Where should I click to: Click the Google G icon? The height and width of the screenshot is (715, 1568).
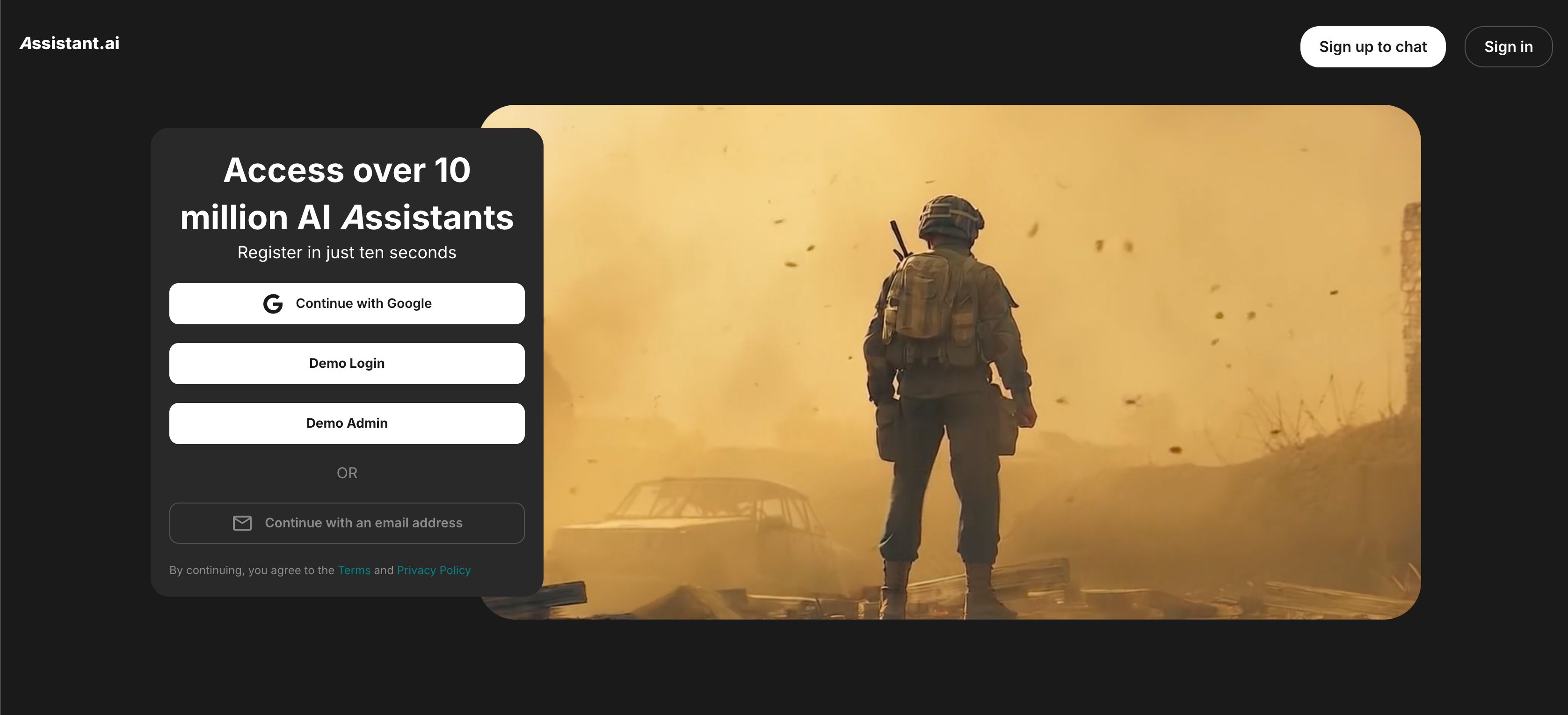[273, 303]
